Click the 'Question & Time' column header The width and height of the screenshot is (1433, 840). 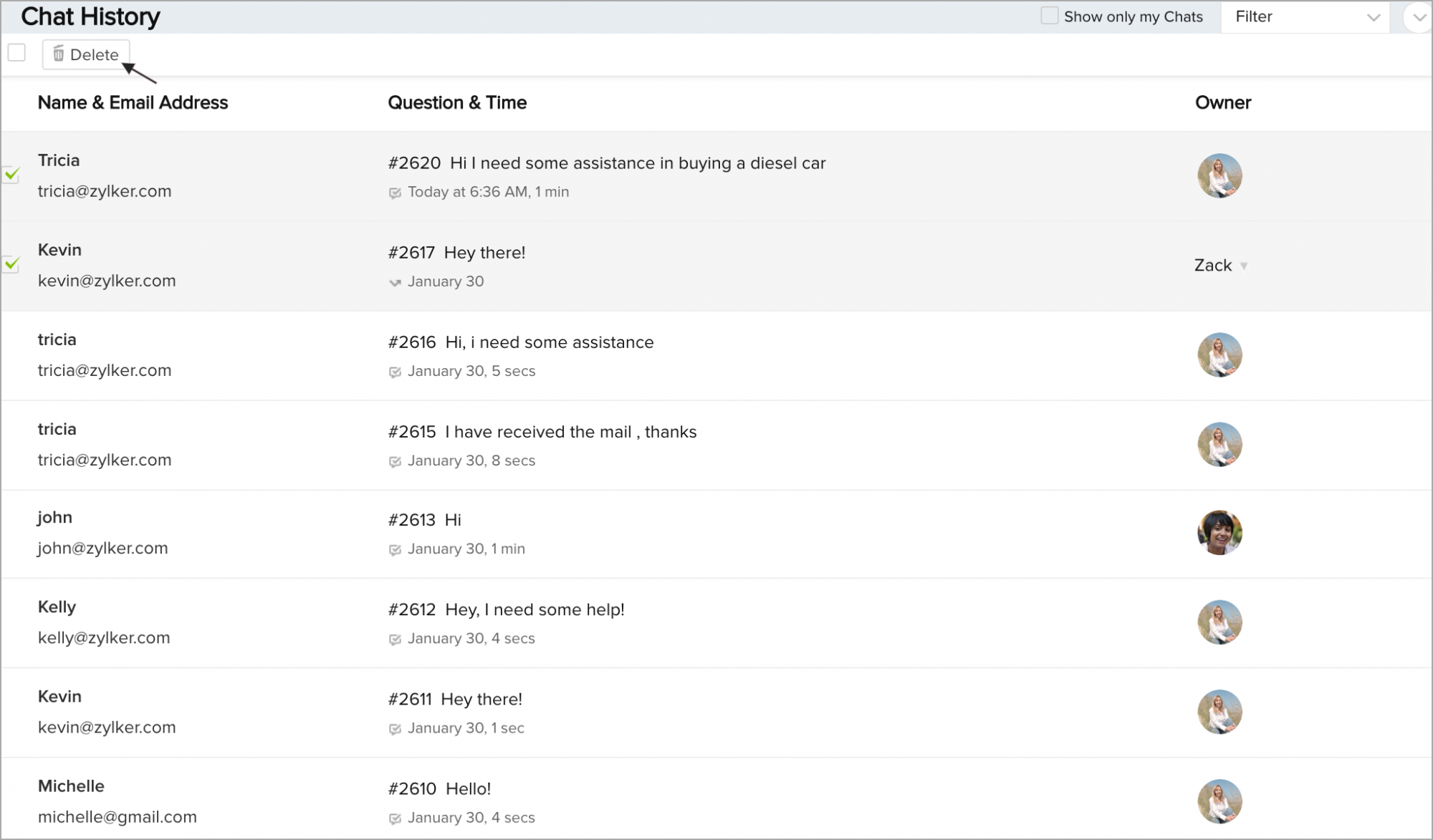pos(457,102)
